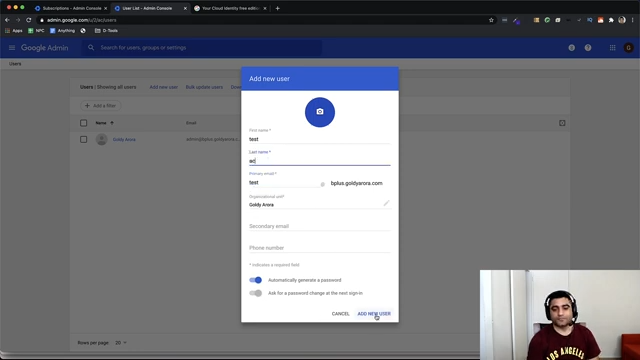Open the rows per page dropdown
The height and width of the screenshot is (360, 640).
tap(120, 343)
